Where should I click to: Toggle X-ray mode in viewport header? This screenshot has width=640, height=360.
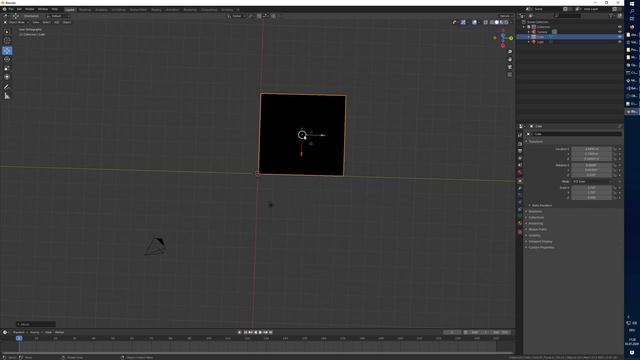click(x=485, y=22)
